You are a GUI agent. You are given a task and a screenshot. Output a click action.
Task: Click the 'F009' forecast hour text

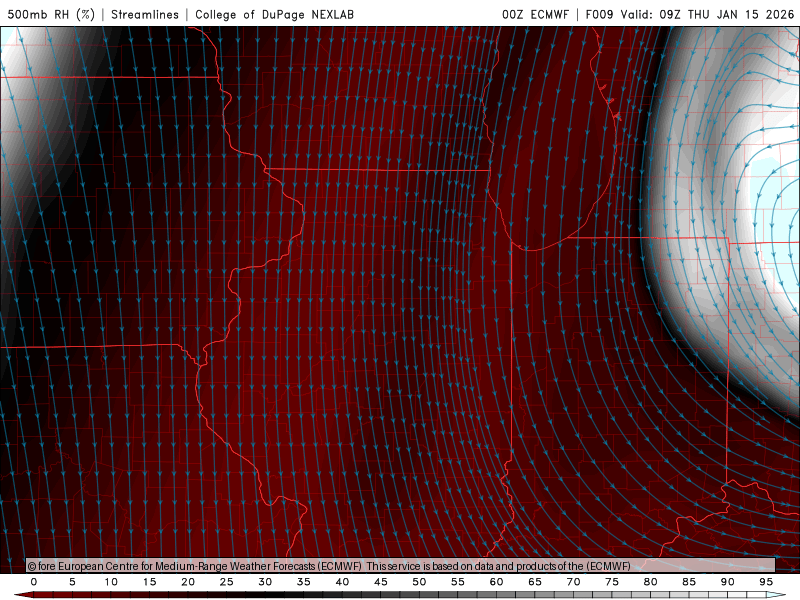599,15
